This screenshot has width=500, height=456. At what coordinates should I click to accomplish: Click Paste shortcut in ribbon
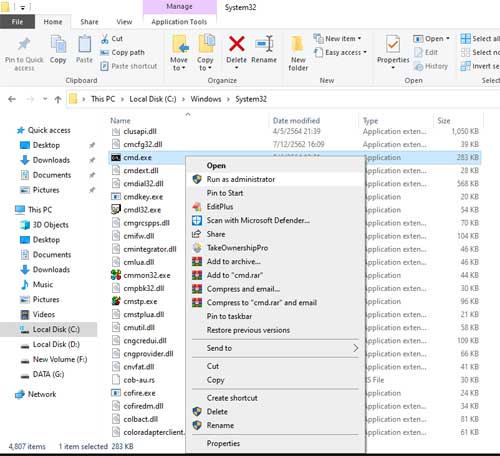129,66
